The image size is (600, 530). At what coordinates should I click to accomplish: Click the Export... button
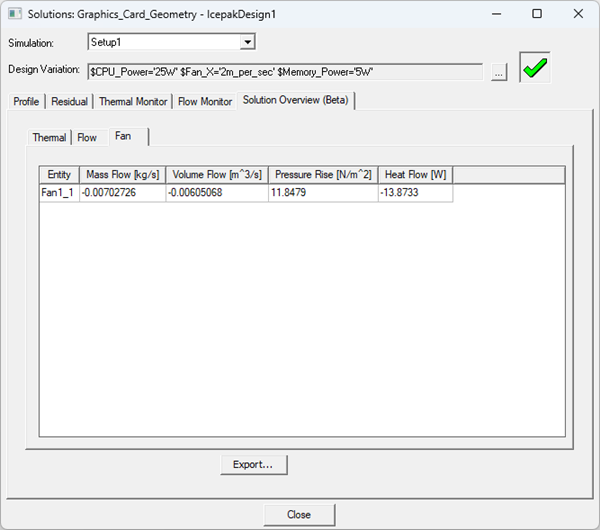tap(254, 465)
